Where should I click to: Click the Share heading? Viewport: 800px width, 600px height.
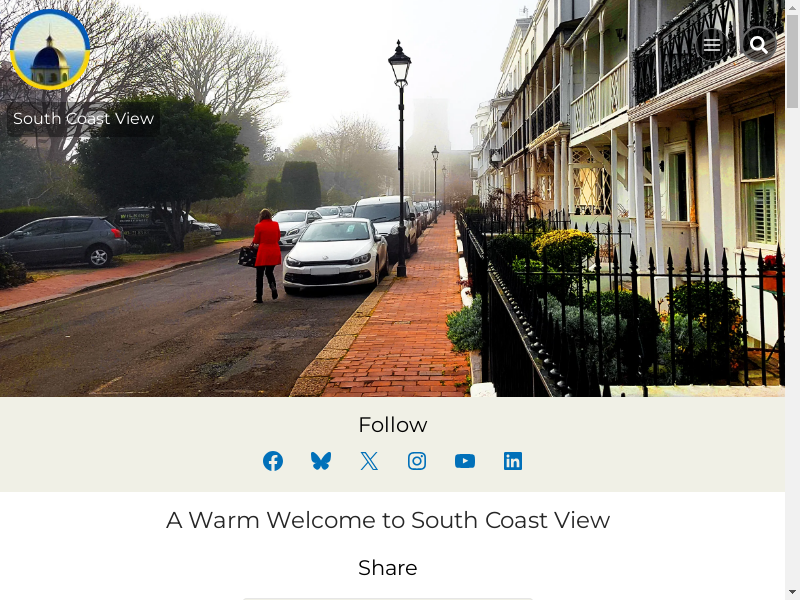[388, 568]
